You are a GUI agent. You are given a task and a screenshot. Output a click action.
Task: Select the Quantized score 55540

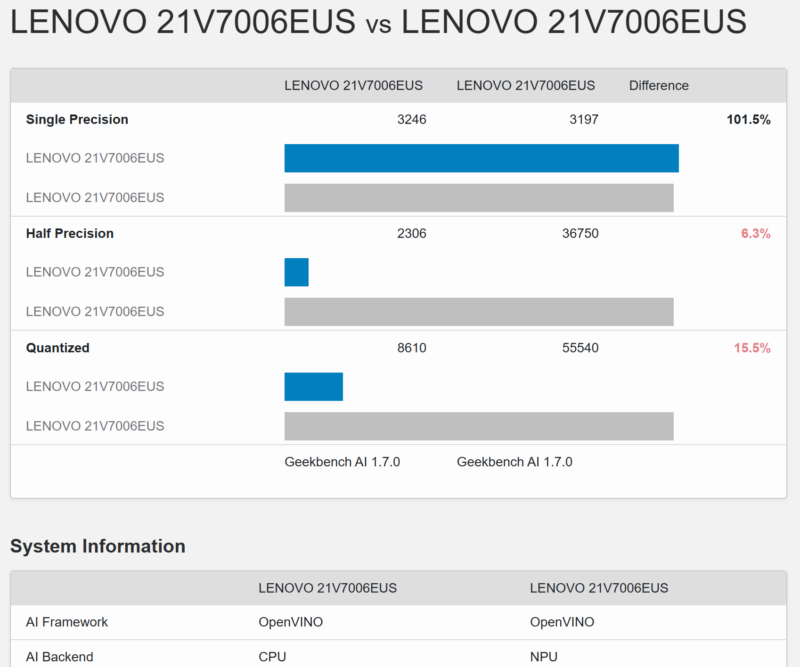coord(580,348)
